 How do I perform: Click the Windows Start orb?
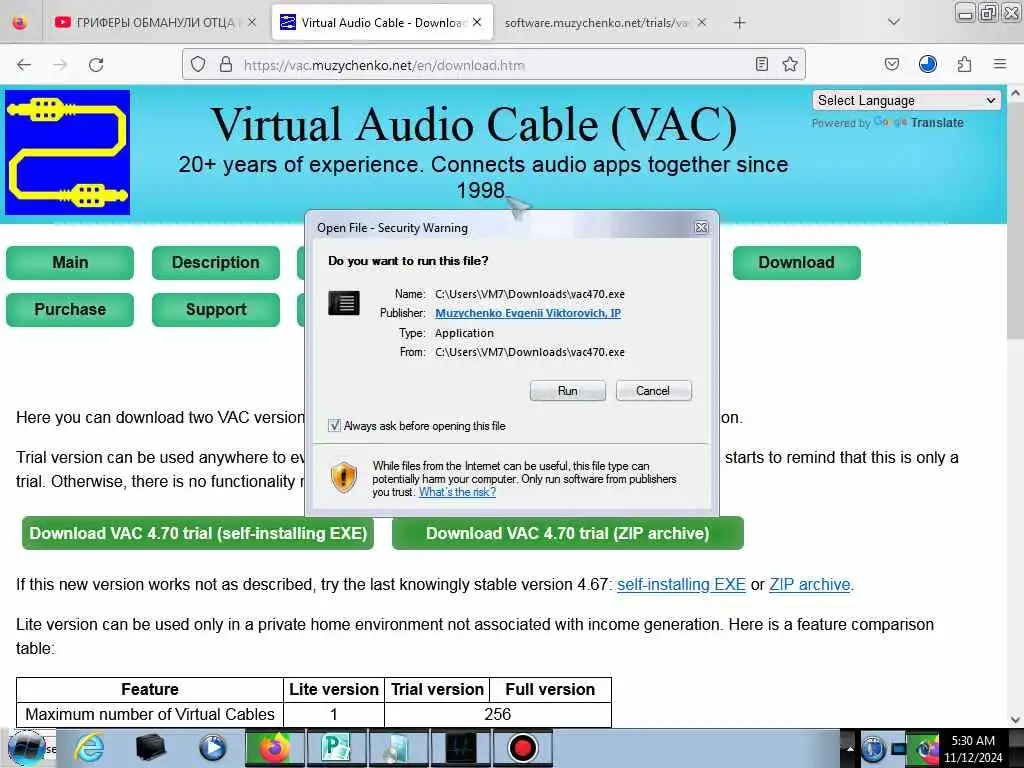tap(27, 748)
